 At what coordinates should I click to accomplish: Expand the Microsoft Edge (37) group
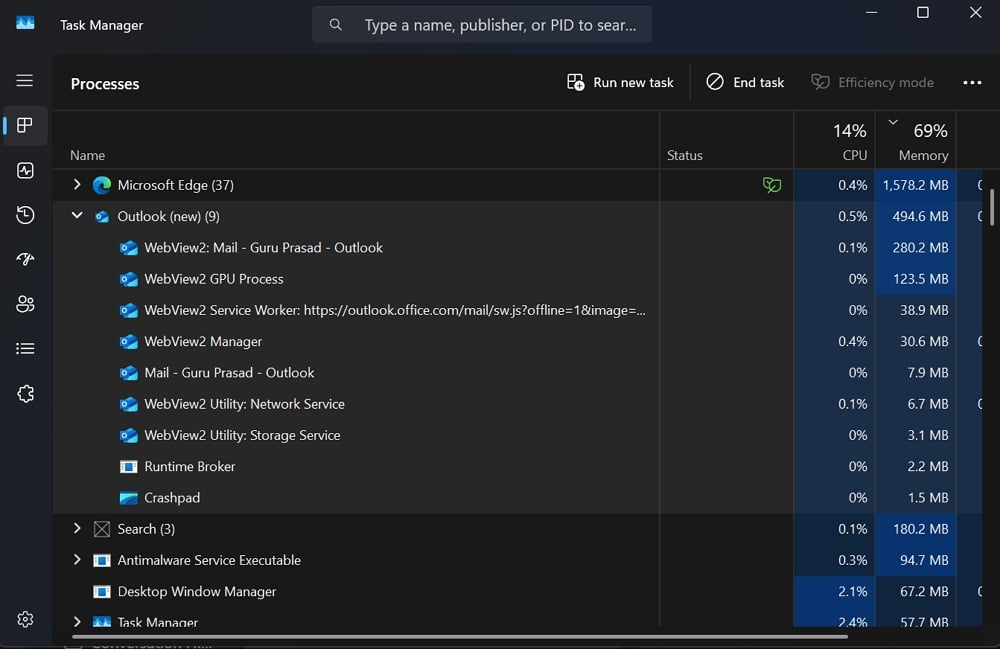(77, 184)
